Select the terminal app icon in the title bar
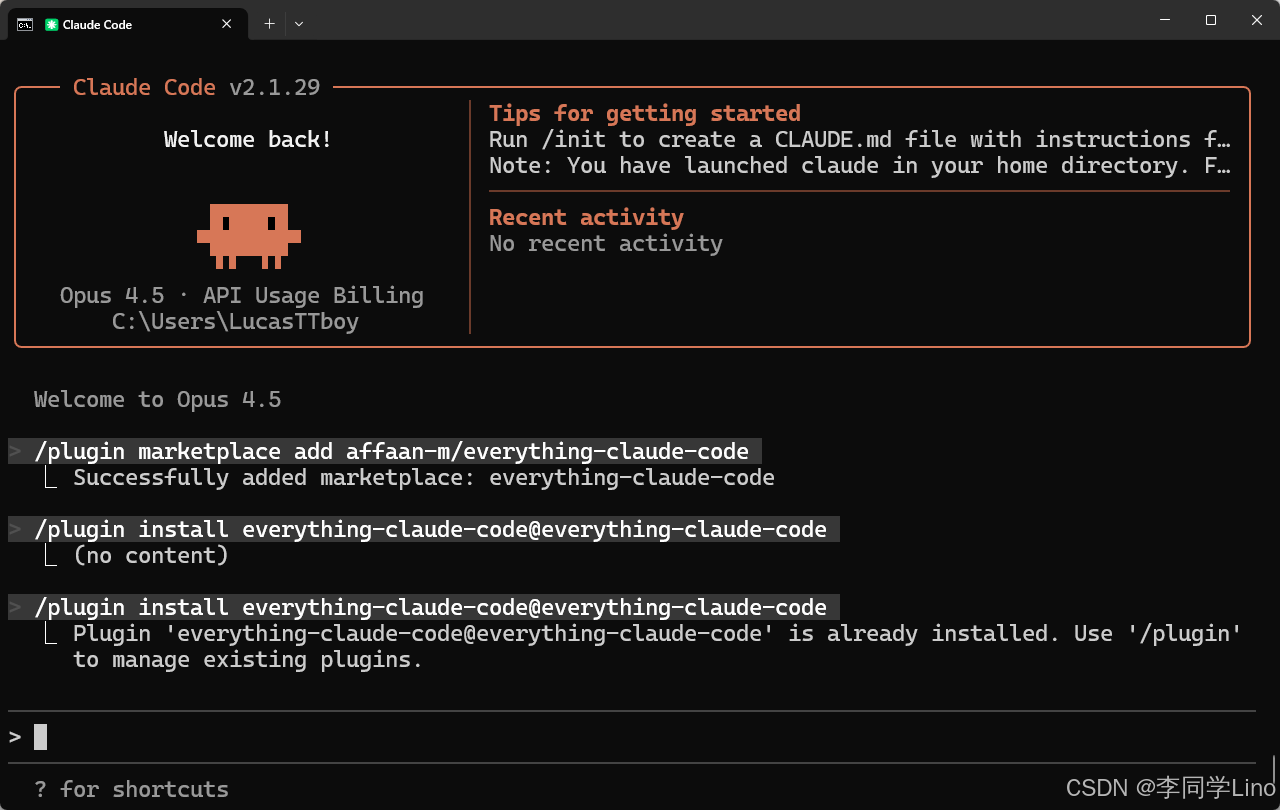1280x810 pixels. [x=24, y=24]
